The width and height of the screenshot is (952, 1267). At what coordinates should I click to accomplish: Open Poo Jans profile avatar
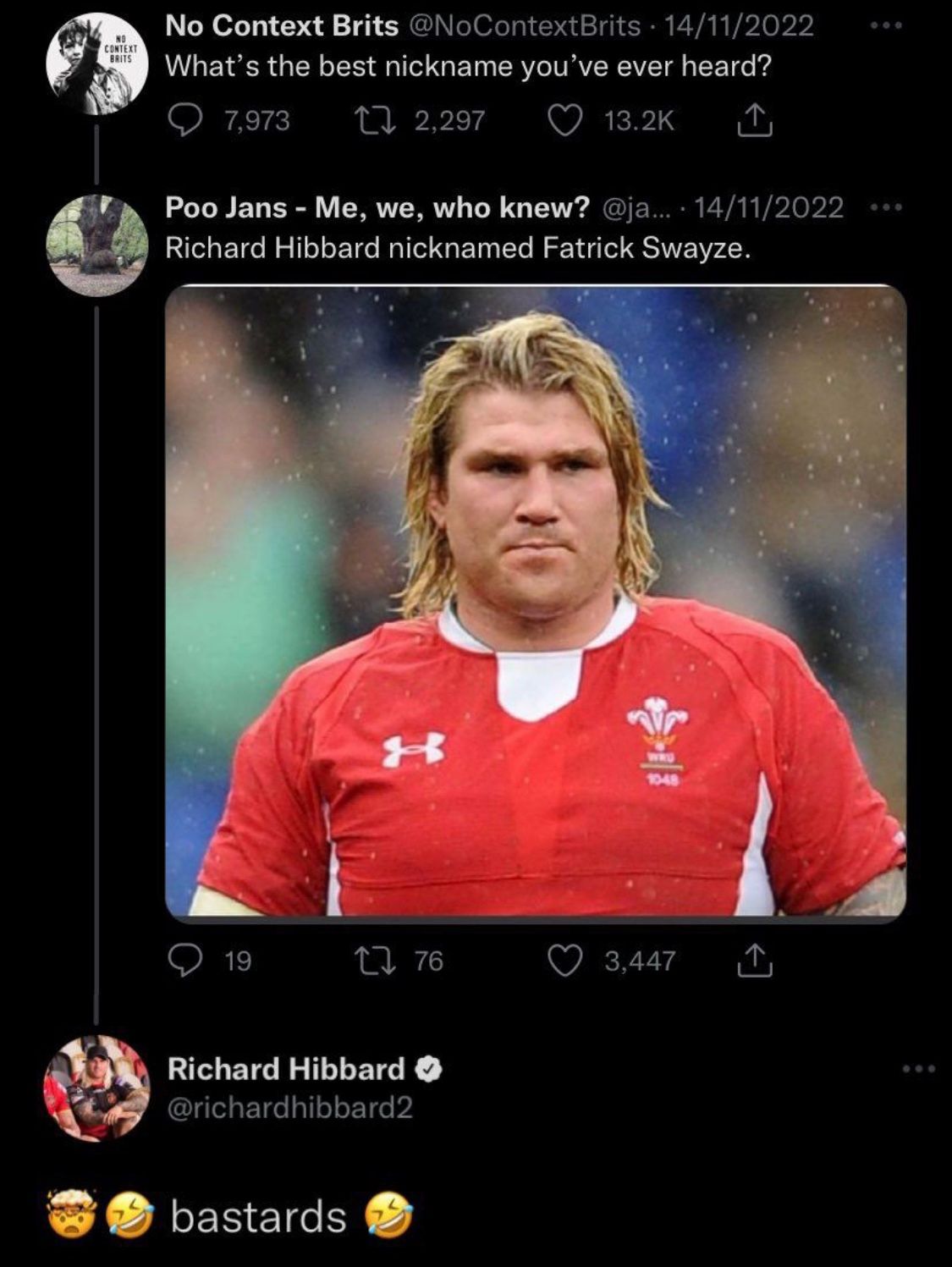96,245
